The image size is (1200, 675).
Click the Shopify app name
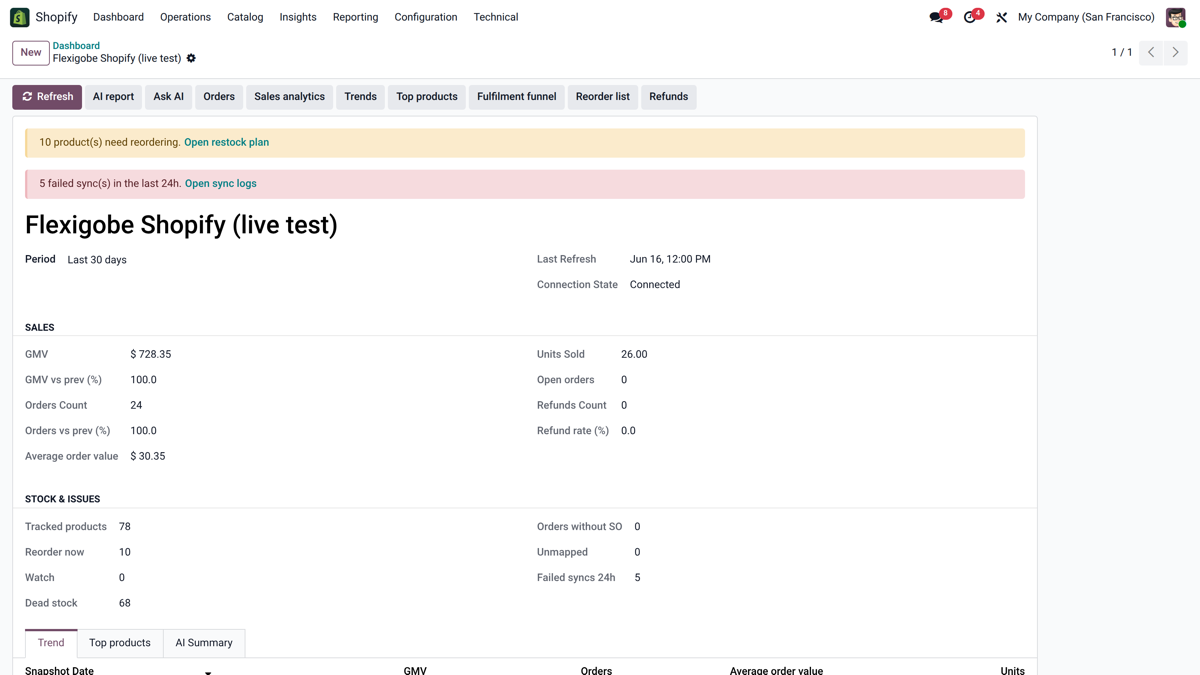pyautogui.click(x=56, y=17)
